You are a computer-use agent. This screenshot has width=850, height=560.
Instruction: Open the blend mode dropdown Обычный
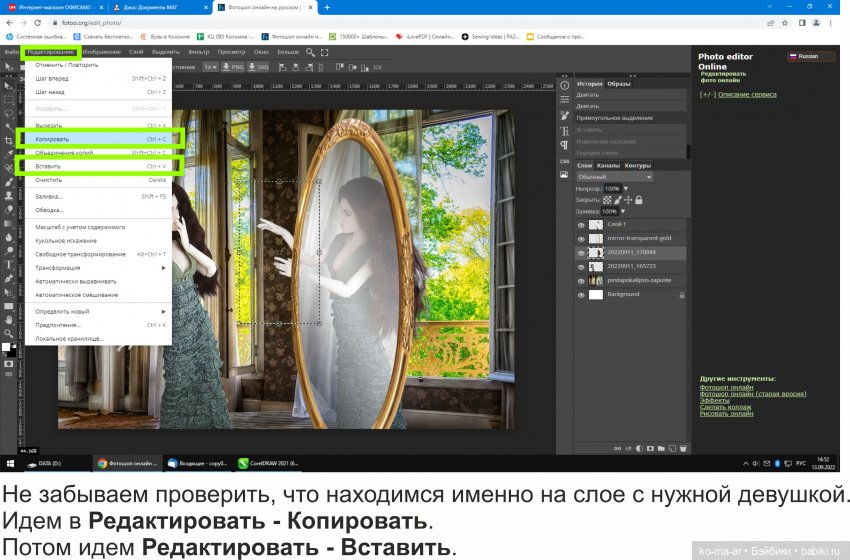coord(614,177)
